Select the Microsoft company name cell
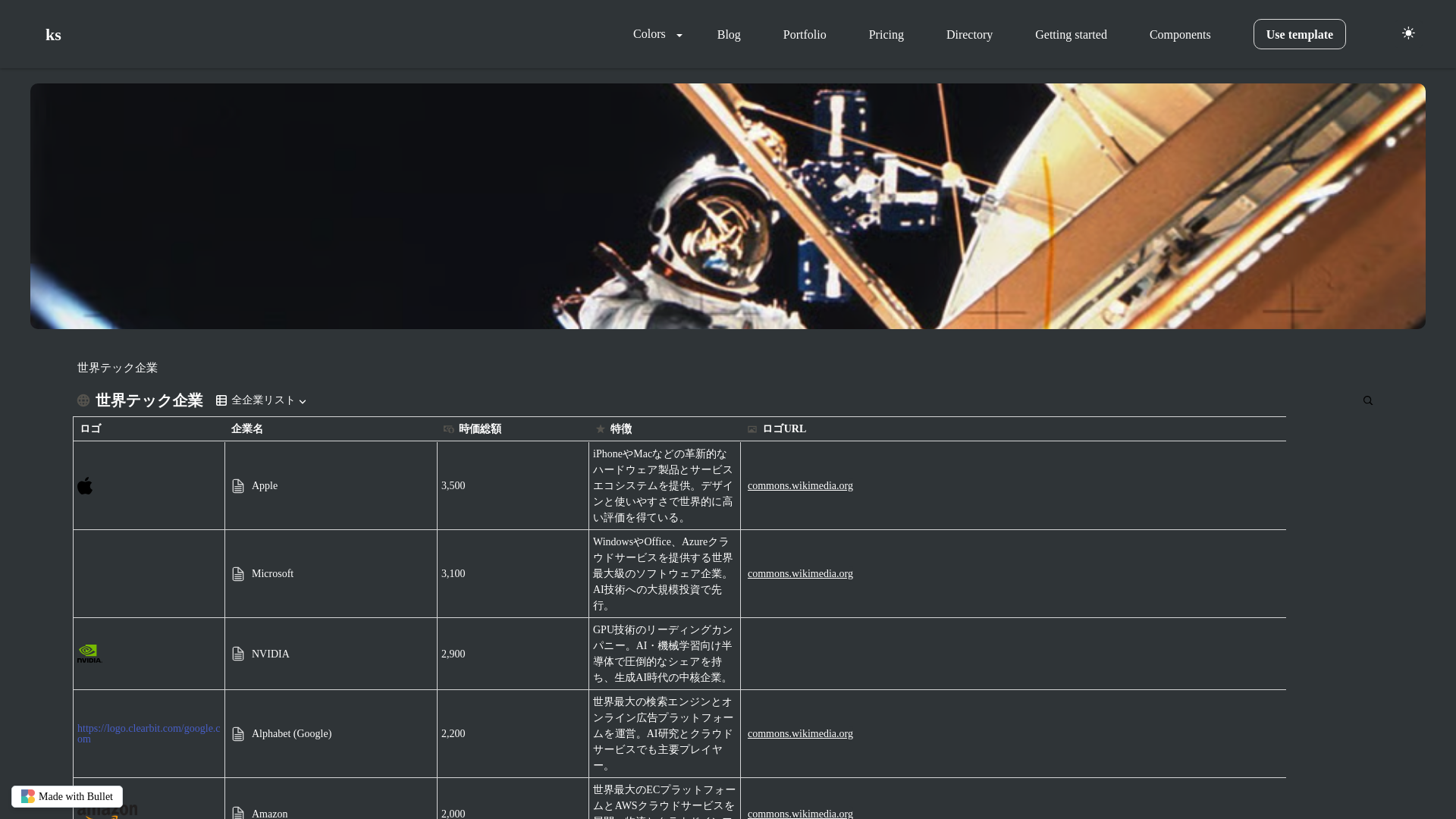 click(331, 574)
